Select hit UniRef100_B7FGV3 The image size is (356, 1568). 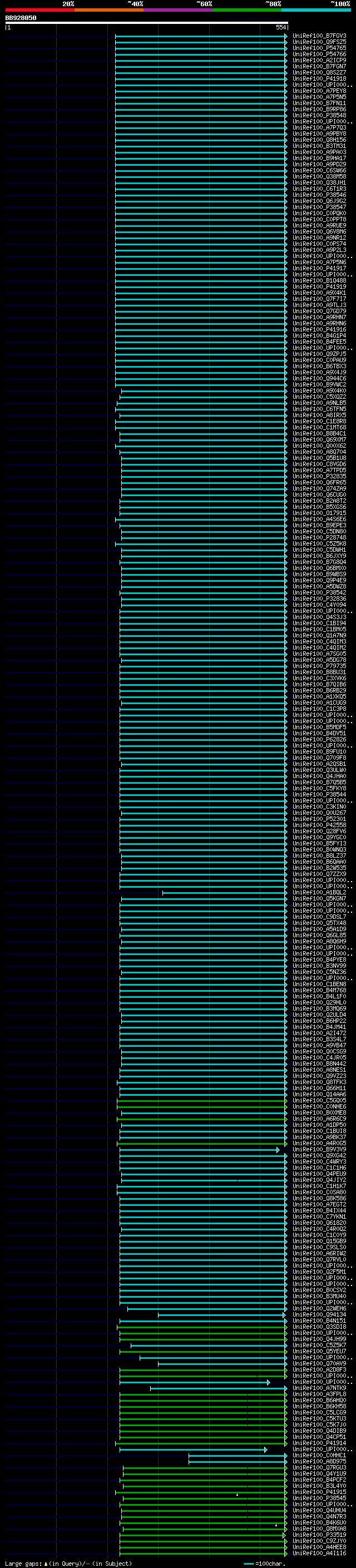tap(319, 36)
